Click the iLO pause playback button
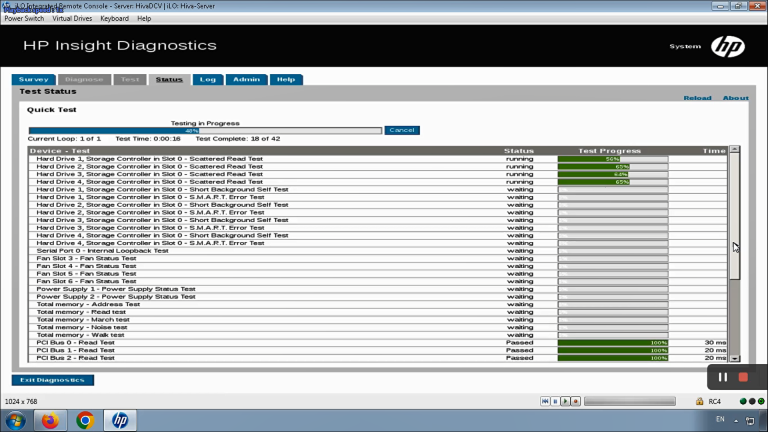The height and width of the screenshot is (432, 768). (x=555, y=401)
